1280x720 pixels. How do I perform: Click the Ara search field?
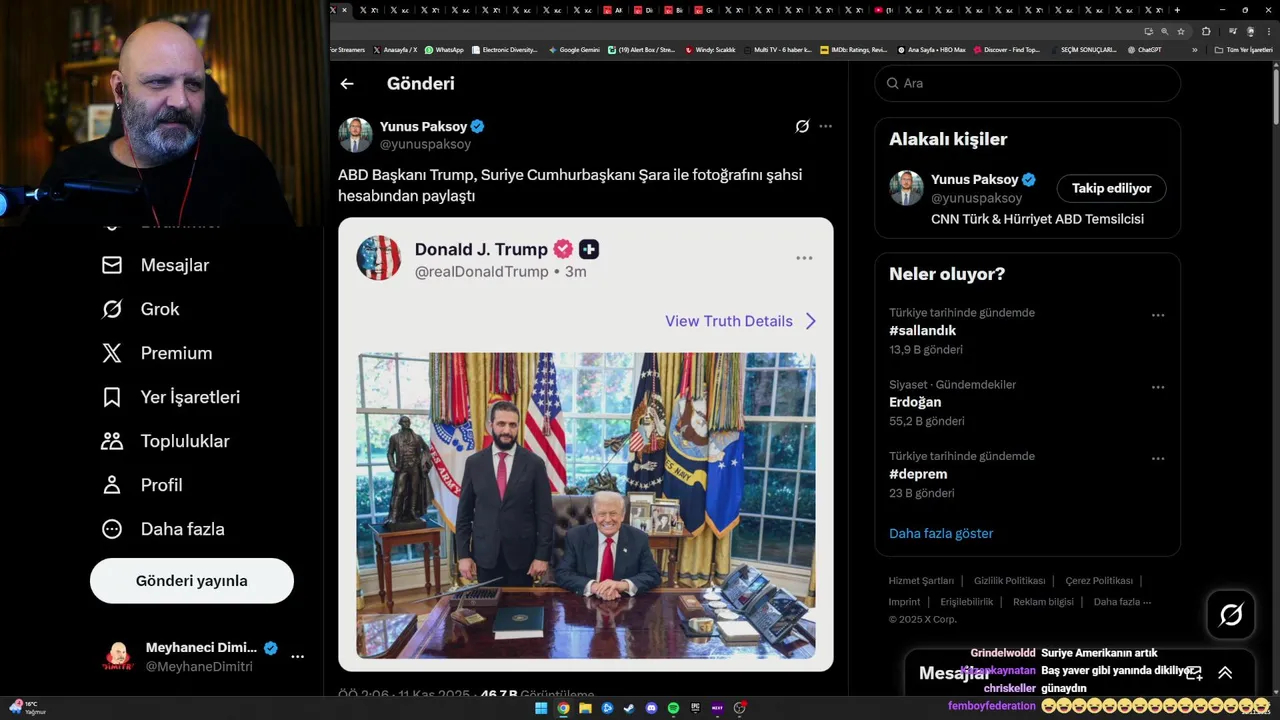click(1028, 83)
